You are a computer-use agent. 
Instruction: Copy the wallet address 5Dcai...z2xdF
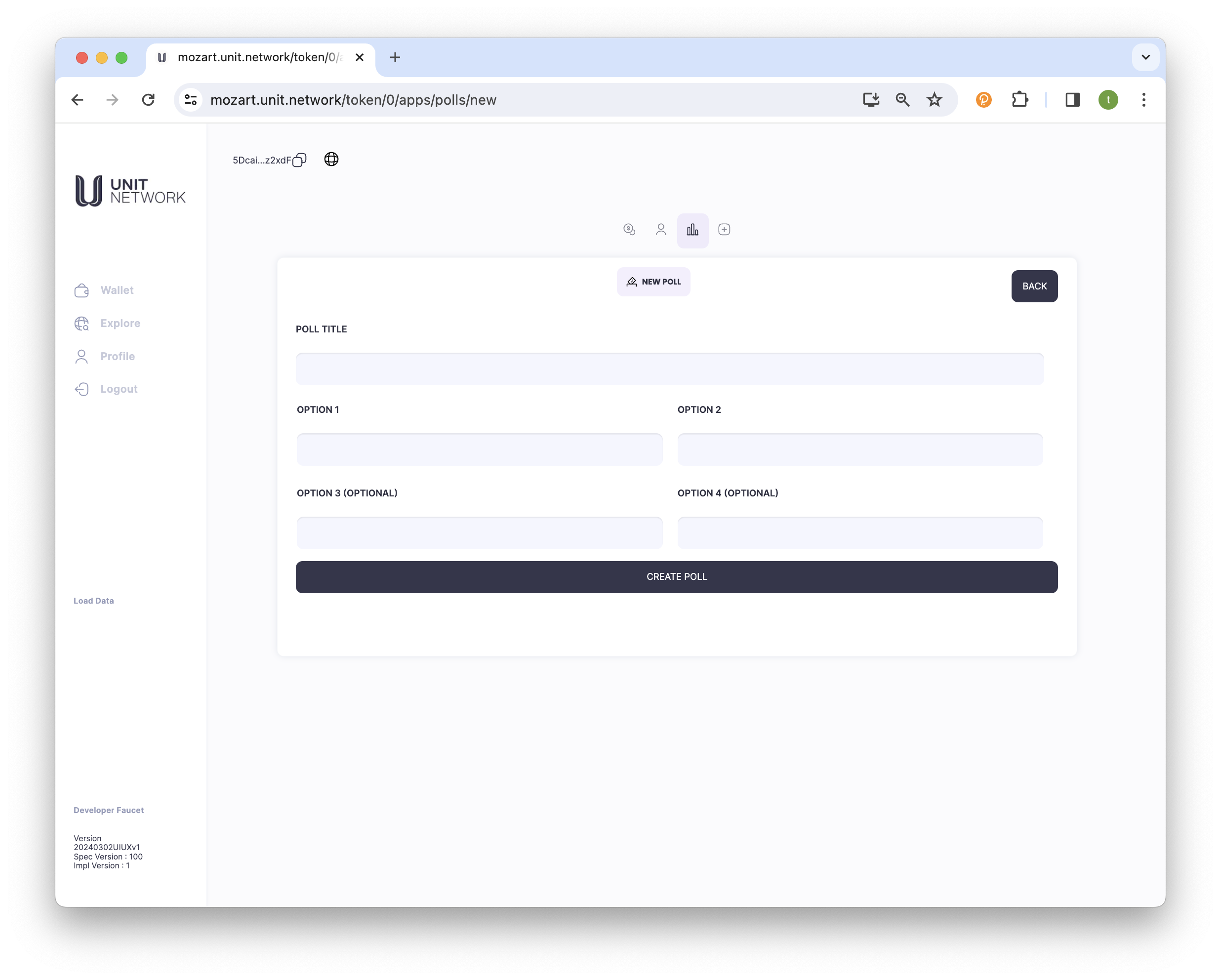click(300, 161)
